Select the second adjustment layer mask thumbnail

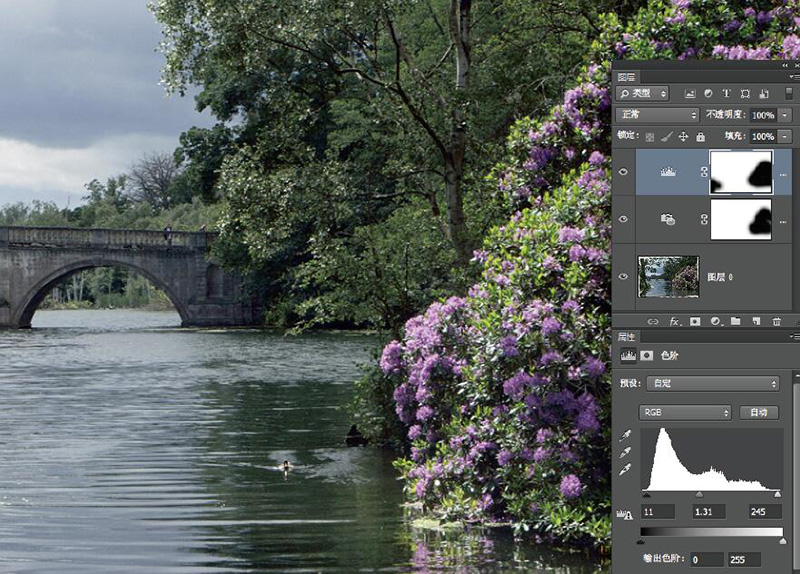(741, 219)
